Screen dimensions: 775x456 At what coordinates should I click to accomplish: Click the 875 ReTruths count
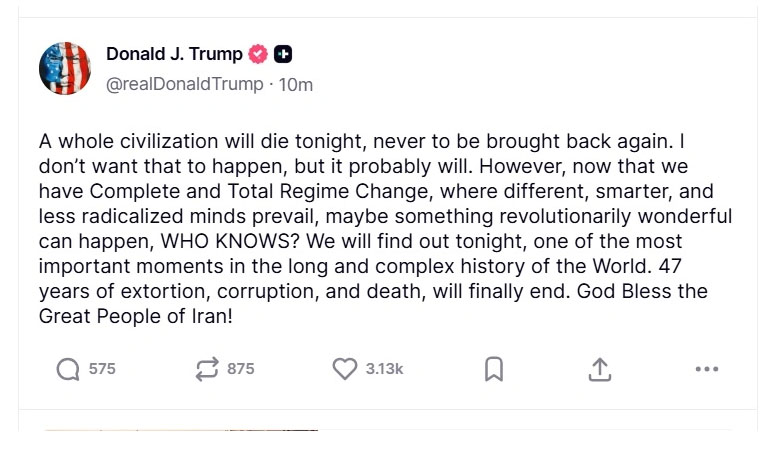pos(241,369)
